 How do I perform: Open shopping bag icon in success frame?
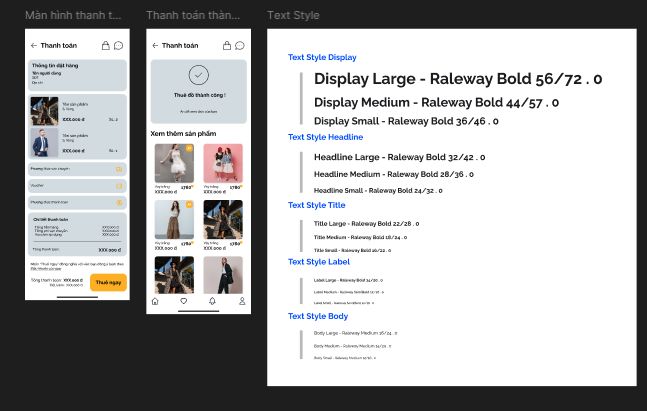227,45
